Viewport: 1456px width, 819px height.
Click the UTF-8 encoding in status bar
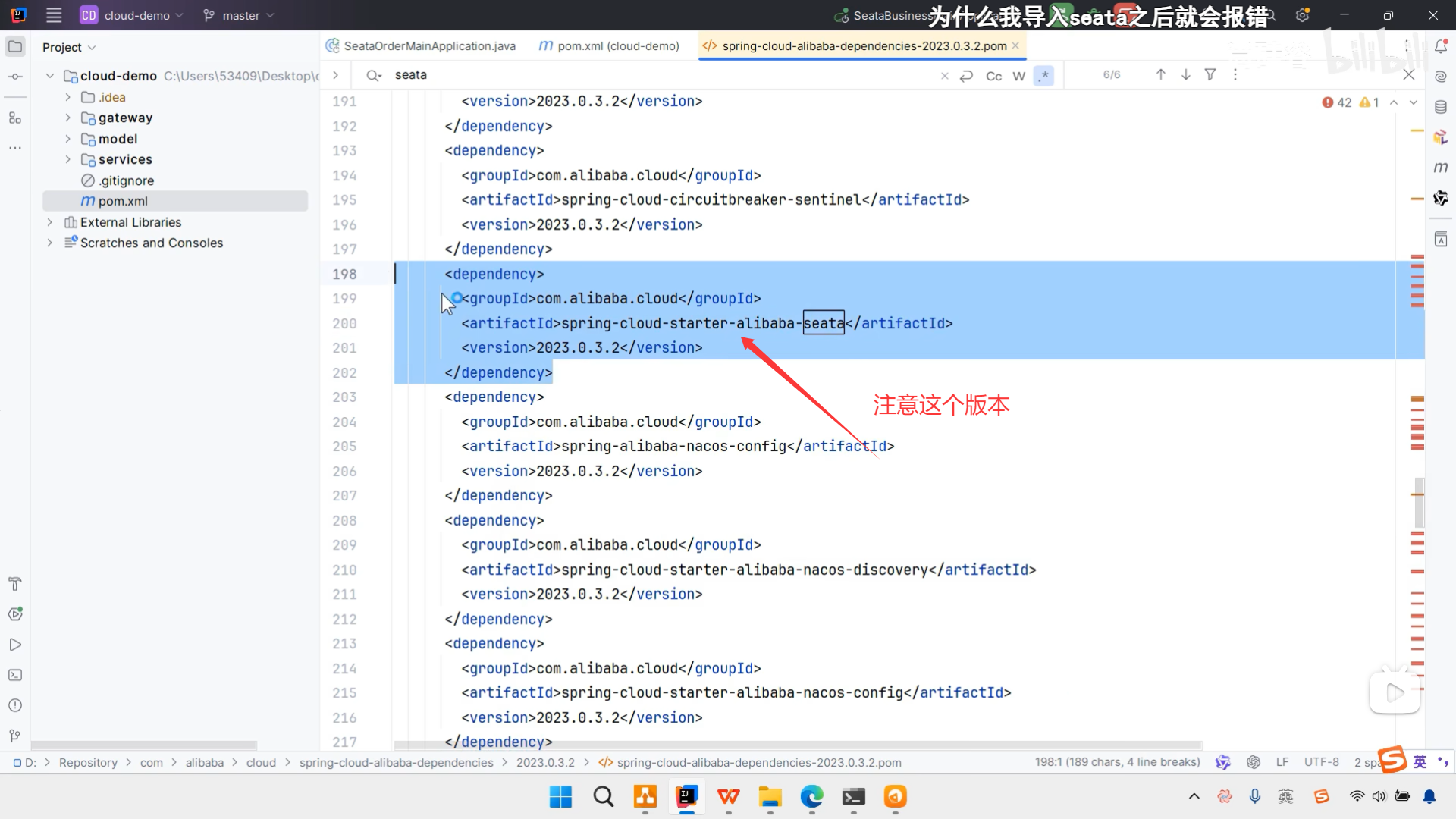1321,762
